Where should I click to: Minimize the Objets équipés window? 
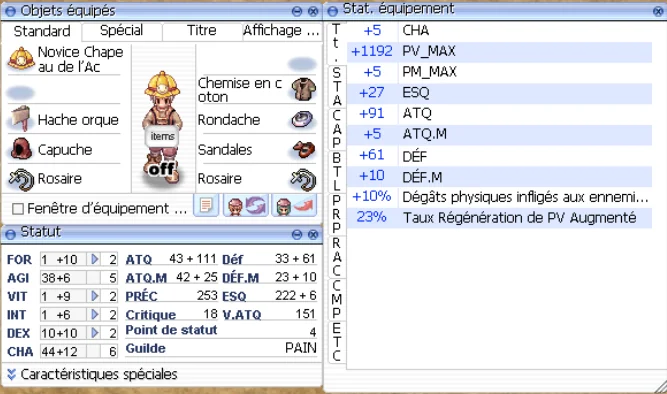coord(297,11)
